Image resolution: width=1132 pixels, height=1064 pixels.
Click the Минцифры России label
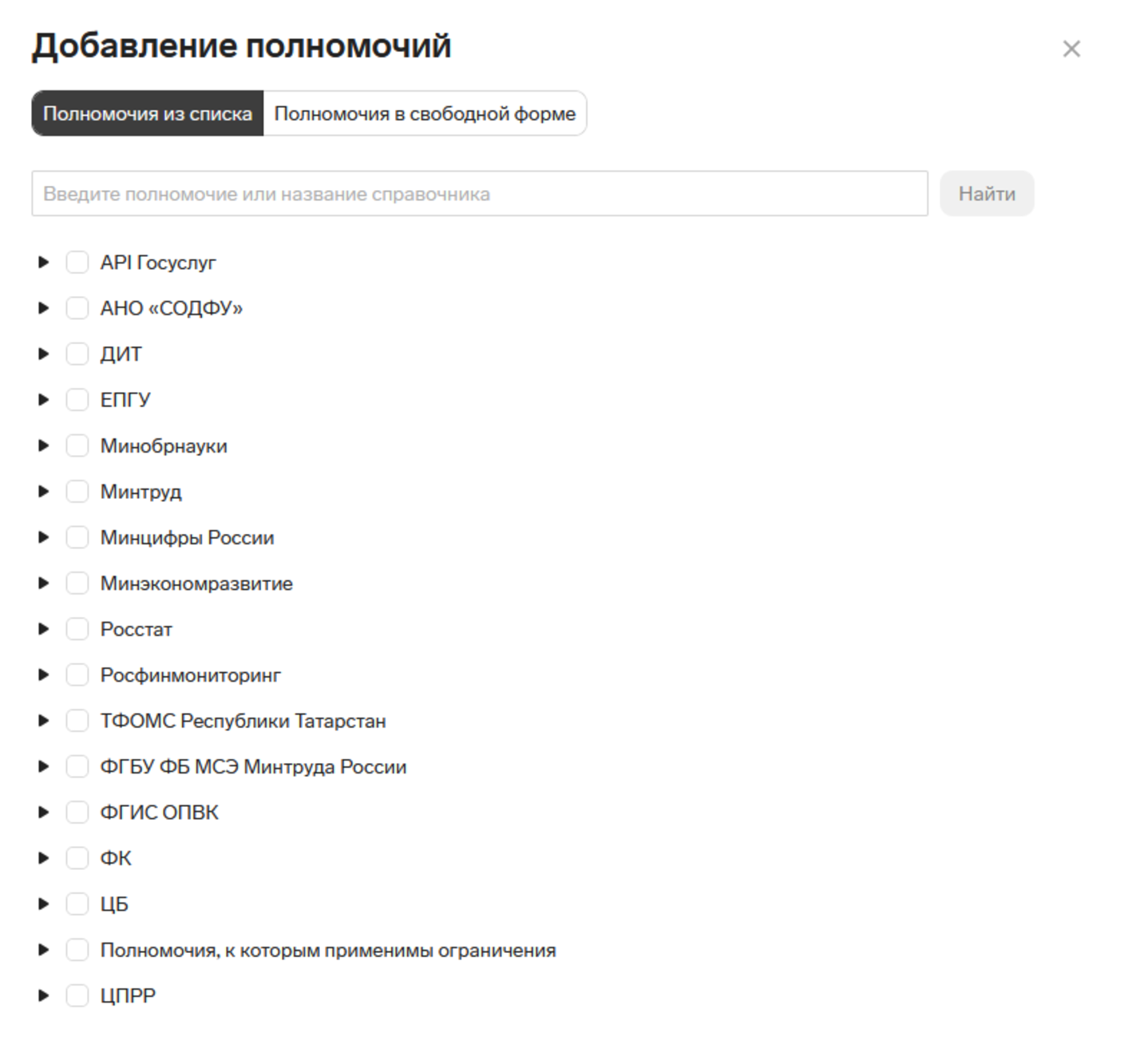click(x=187, y=538)
